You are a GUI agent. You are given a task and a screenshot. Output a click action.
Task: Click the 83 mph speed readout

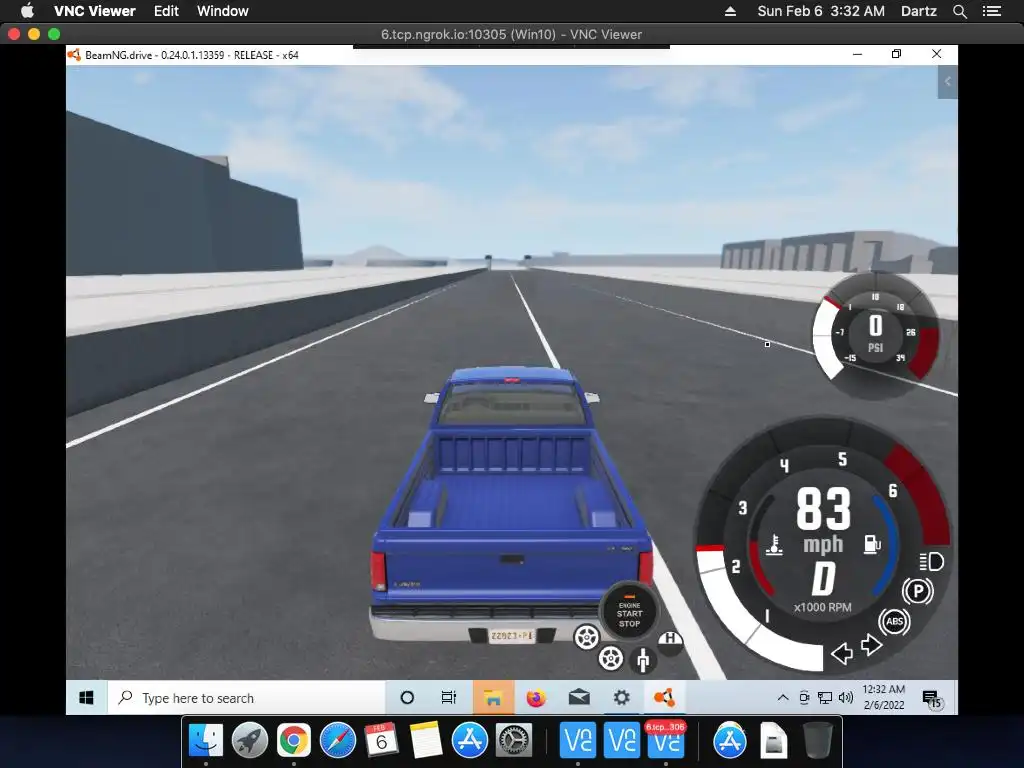(x=823, y=509)
